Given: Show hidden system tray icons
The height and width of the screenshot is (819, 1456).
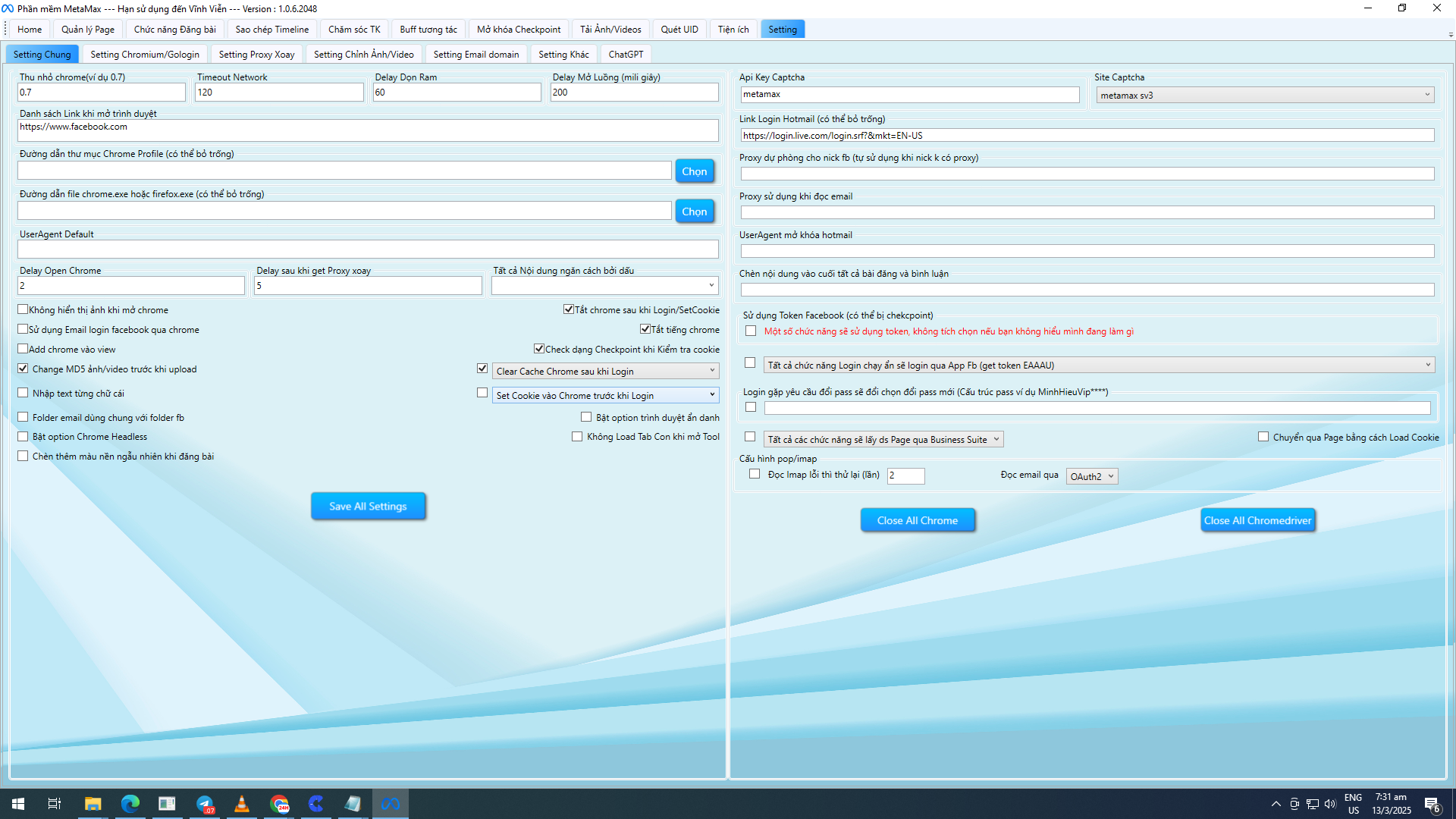Looking at the screenshot, I should 1276,804.
